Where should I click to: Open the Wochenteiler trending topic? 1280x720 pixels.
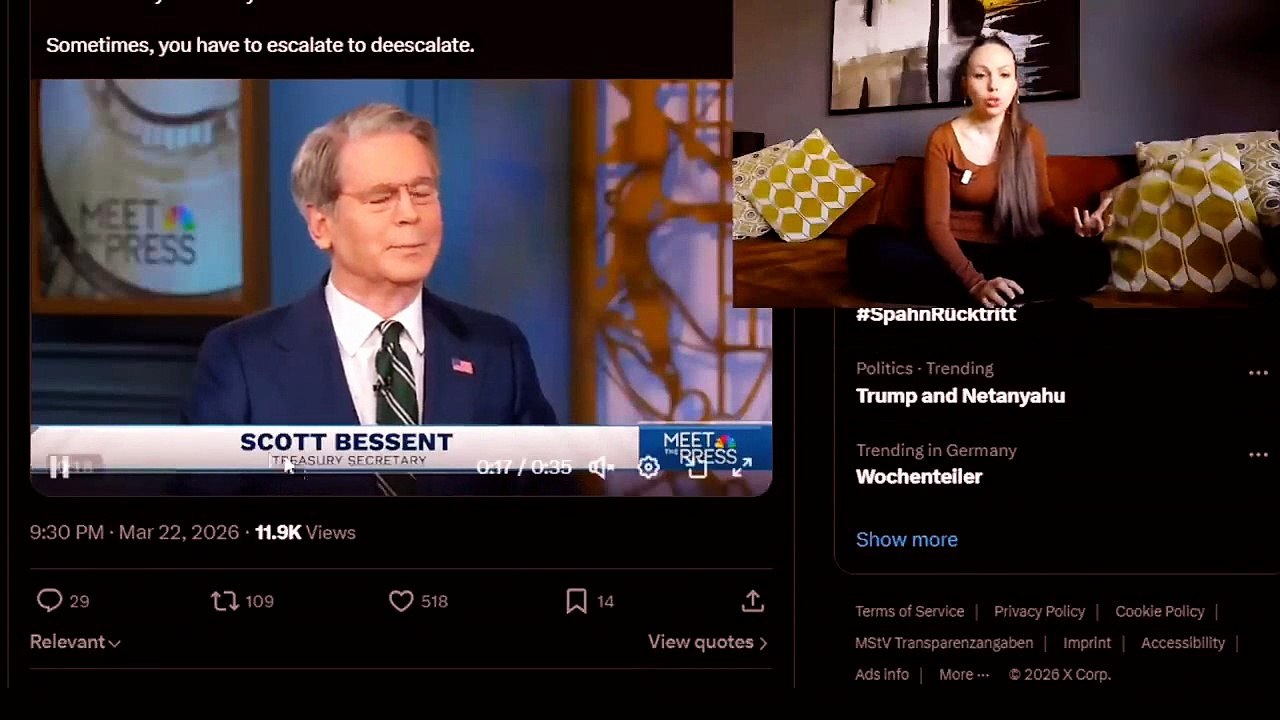tap(919, 476)
